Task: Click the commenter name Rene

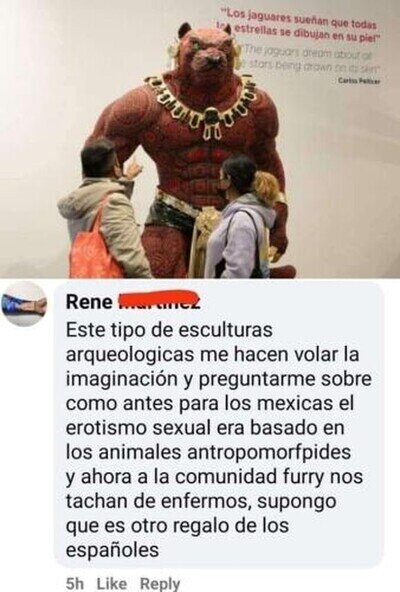Action: point(89,302)
